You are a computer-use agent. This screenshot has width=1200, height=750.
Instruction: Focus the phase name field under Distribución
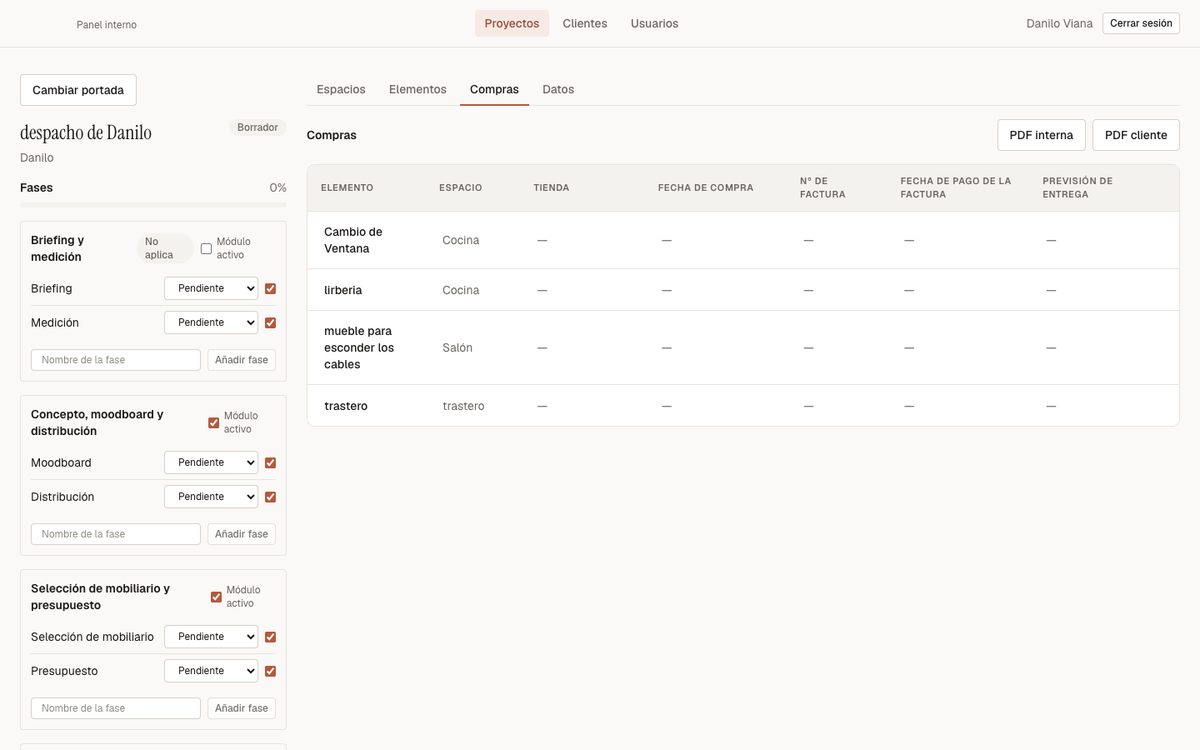coord(116,534)
